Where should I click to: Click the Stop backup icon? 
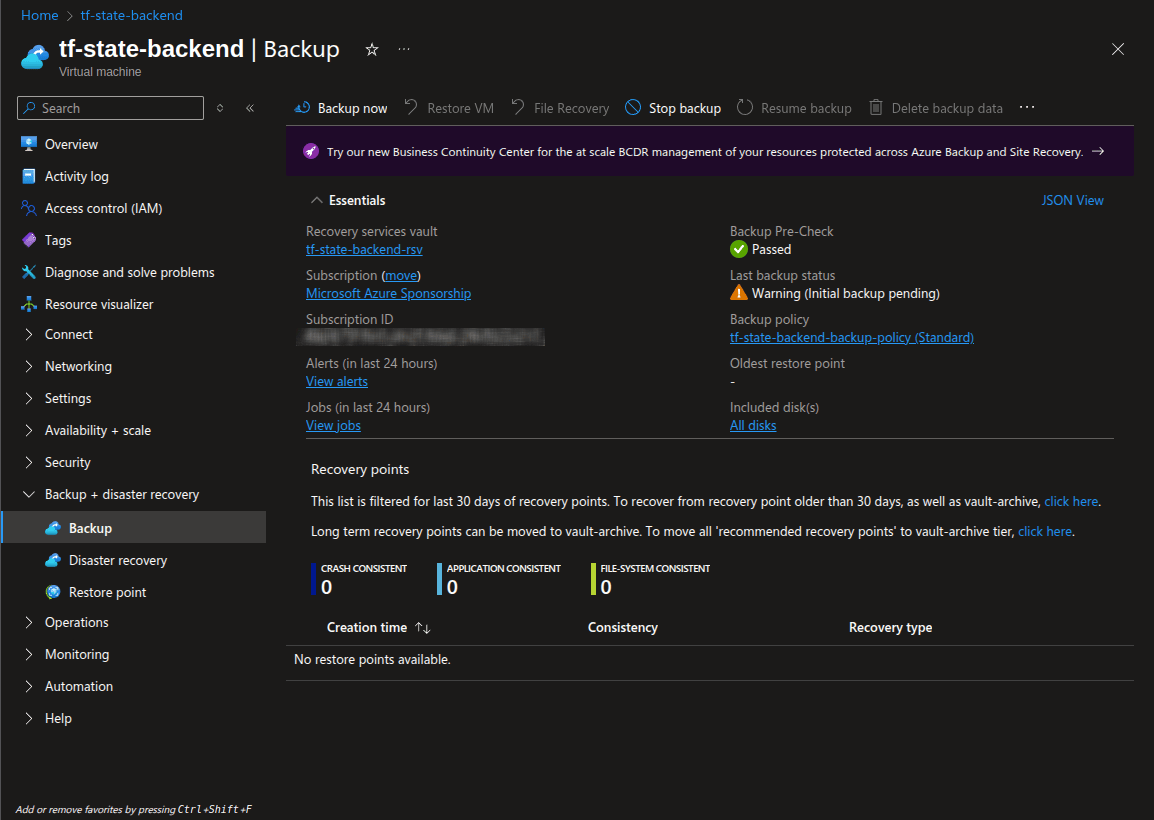(x=633, y=108)
